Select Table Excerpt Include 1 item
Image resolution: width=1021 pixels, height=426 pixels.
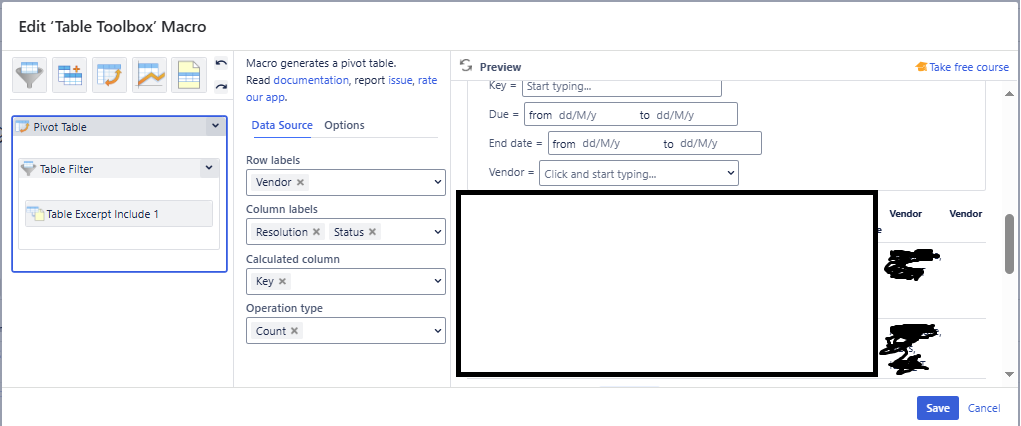tap(119, 214)
